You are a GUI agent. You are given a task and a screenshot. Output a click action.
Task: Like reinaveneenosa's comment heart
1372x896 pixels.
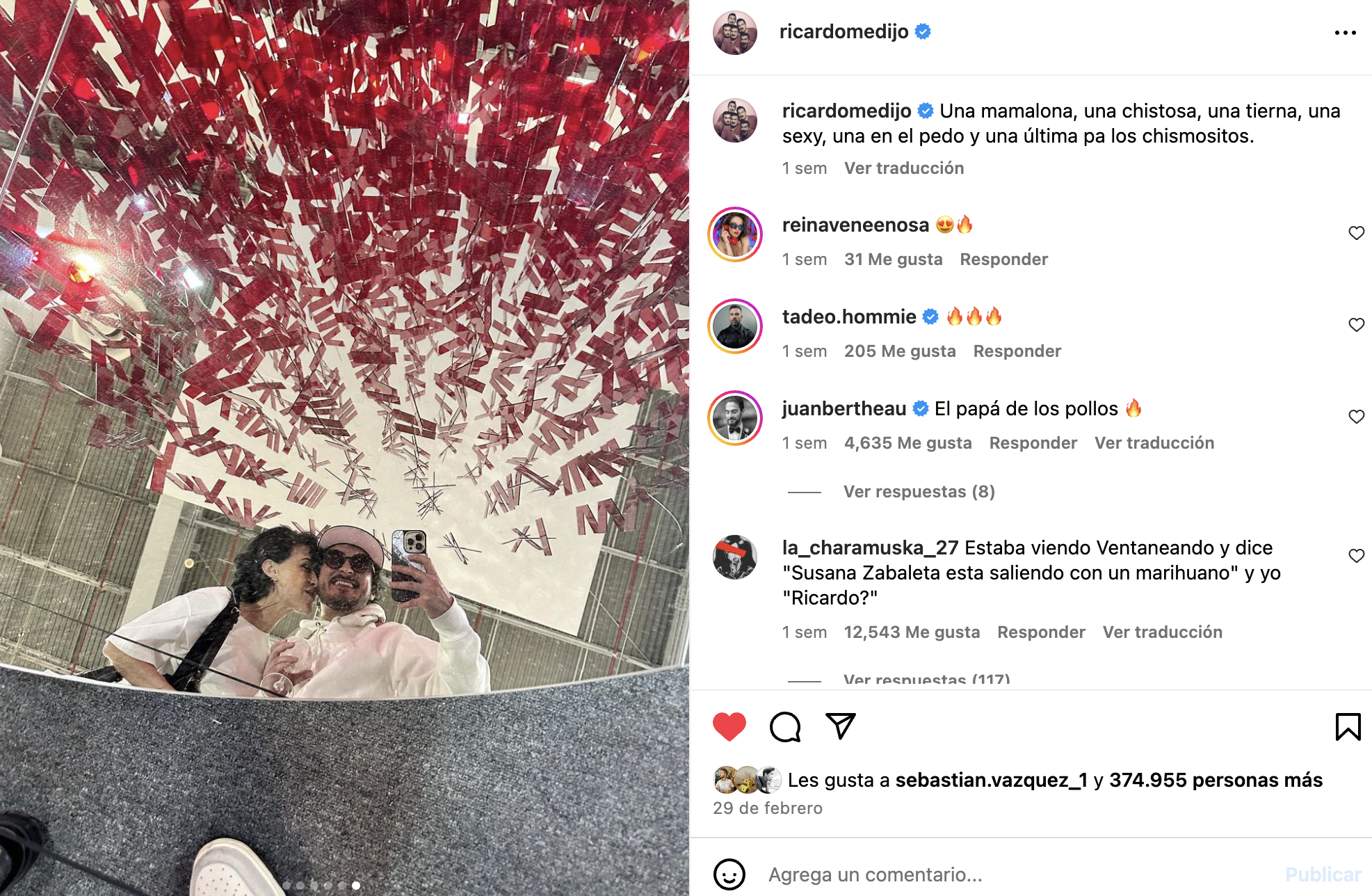[x=1356, y=233]
